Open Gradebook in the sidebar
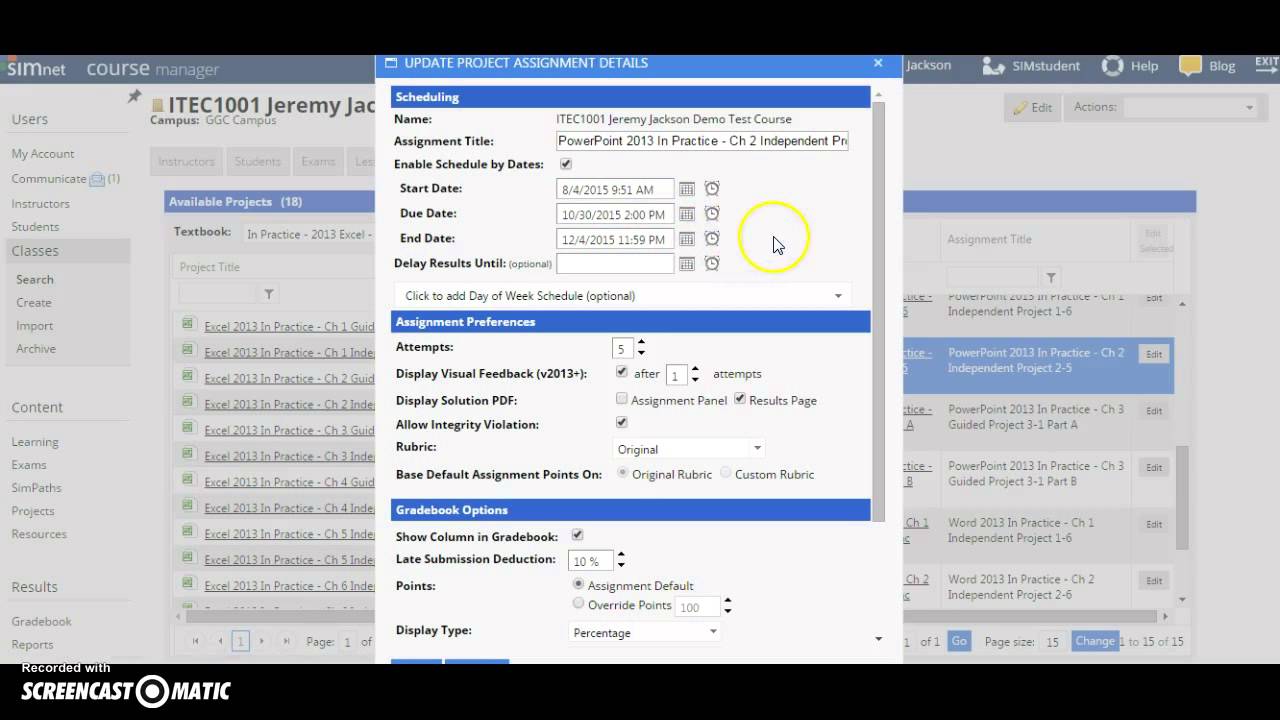 click(x=41, y=621)
